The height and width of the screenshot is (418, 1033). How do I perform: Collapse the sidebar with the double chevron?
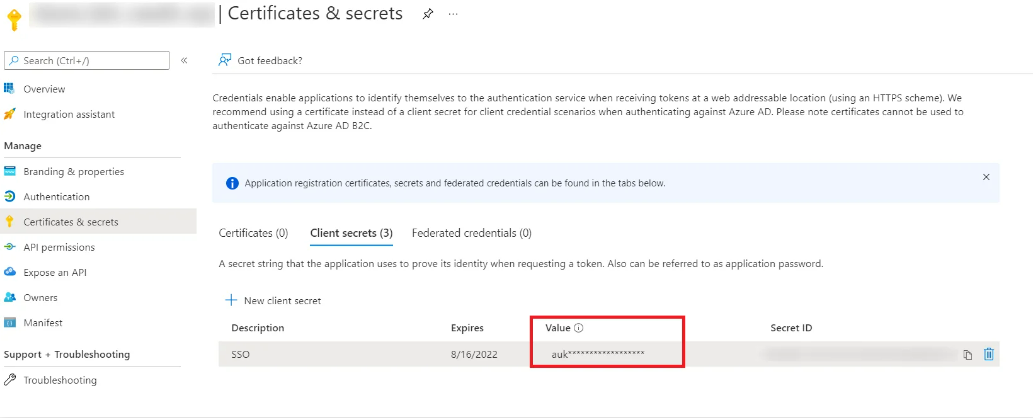184,60
